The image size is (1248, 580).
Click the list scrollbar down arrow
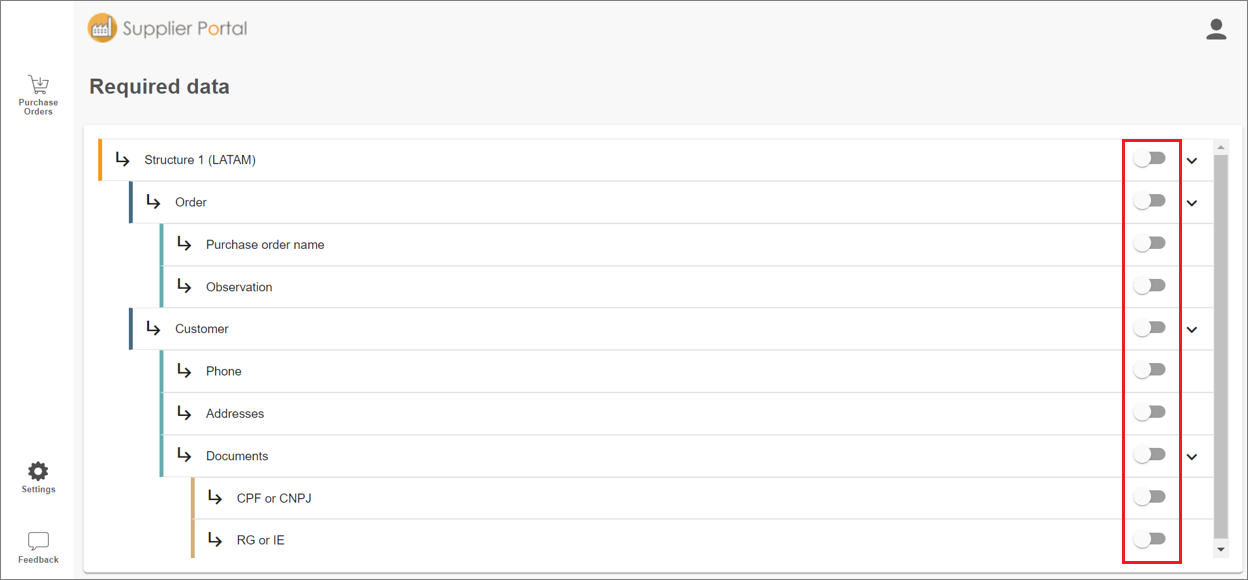pos(1220,549)
